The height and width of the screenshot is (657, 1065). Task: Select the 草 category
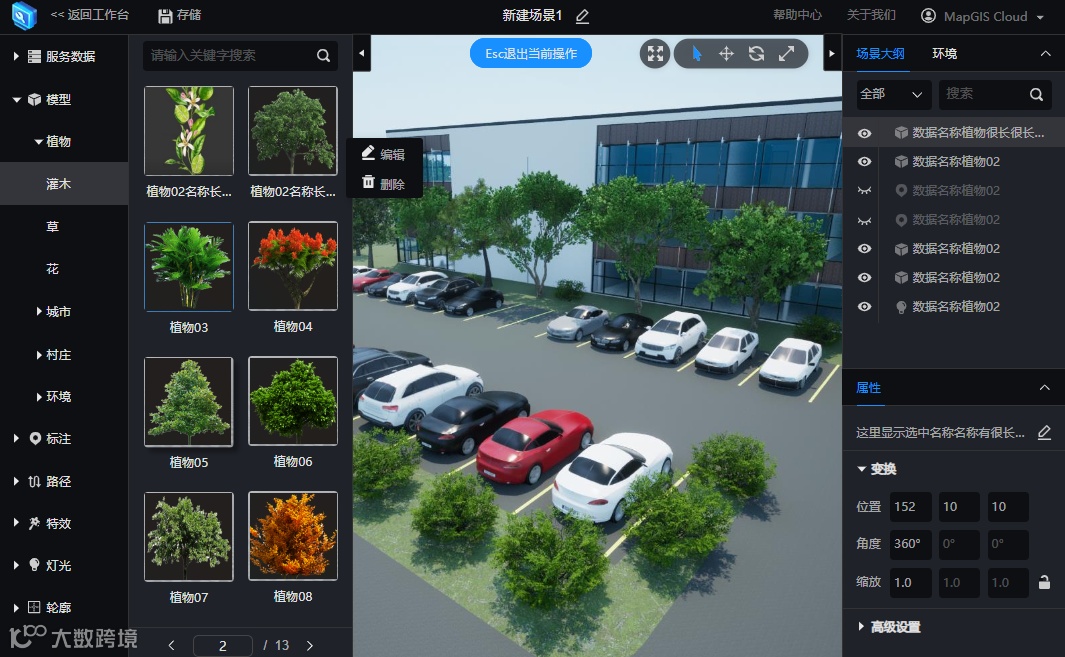[x=52, y=226]
